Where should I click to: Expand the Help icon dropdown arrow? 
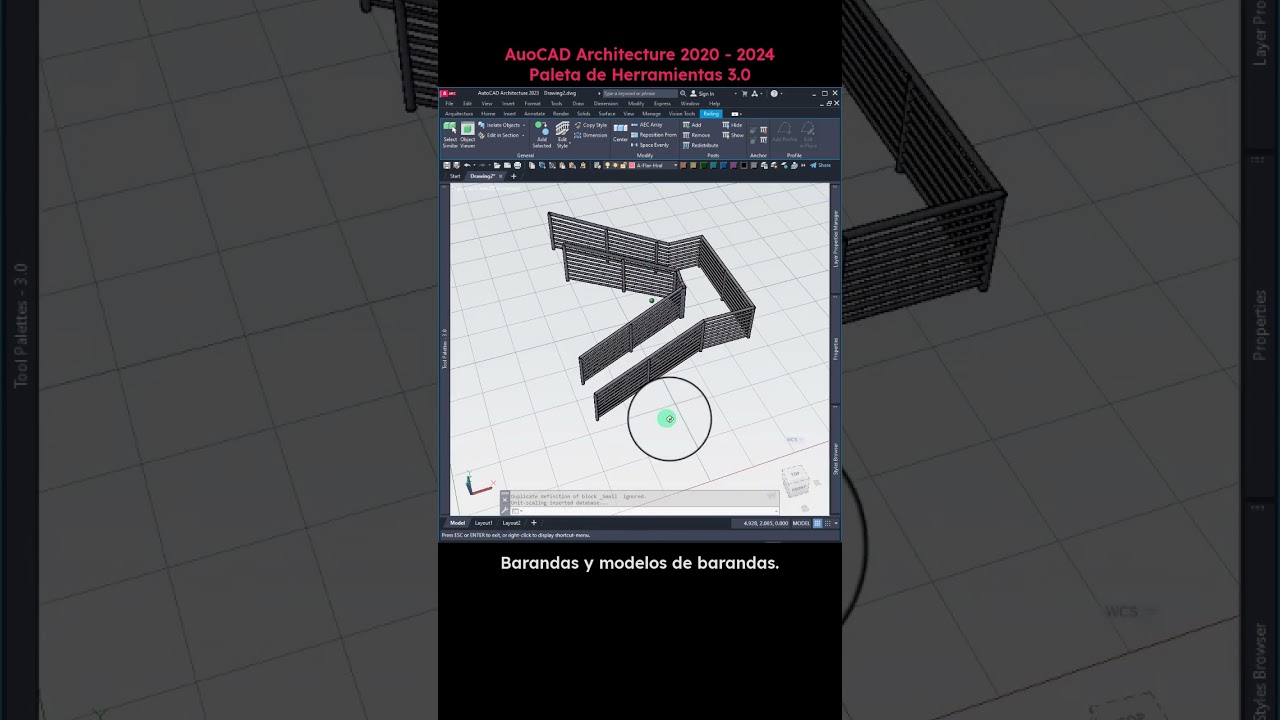point(782,94)
